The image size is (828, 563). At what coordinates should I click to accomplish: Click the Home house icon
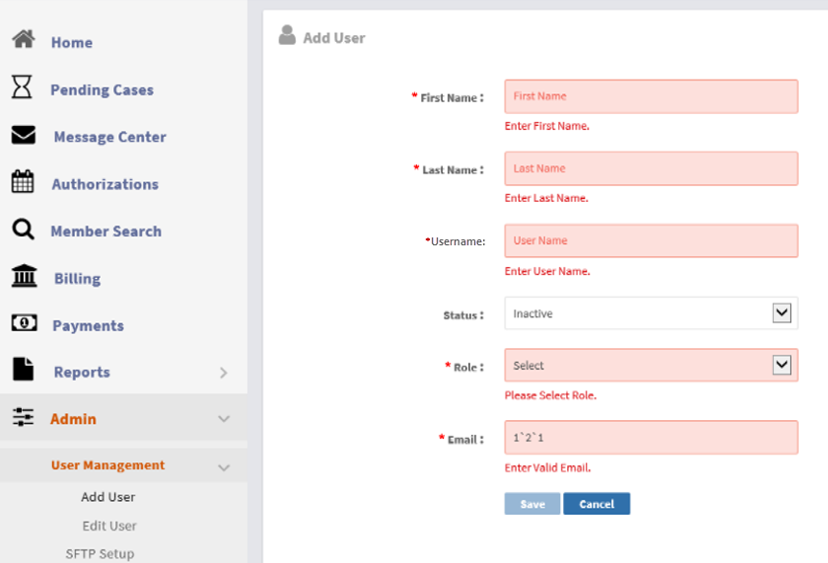[x=23, y=41]
